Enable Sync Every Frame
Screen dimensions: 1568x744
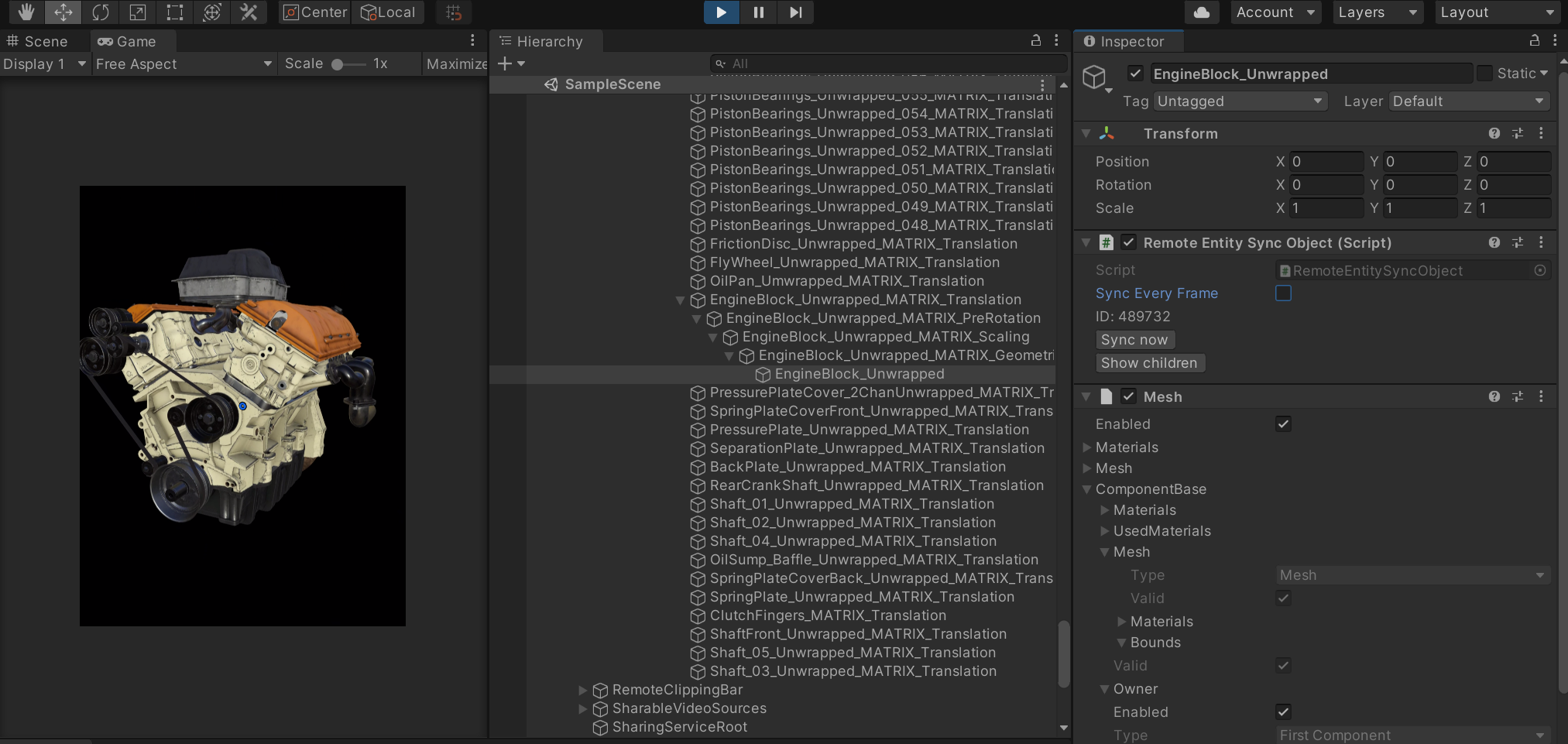[1283, 293]
